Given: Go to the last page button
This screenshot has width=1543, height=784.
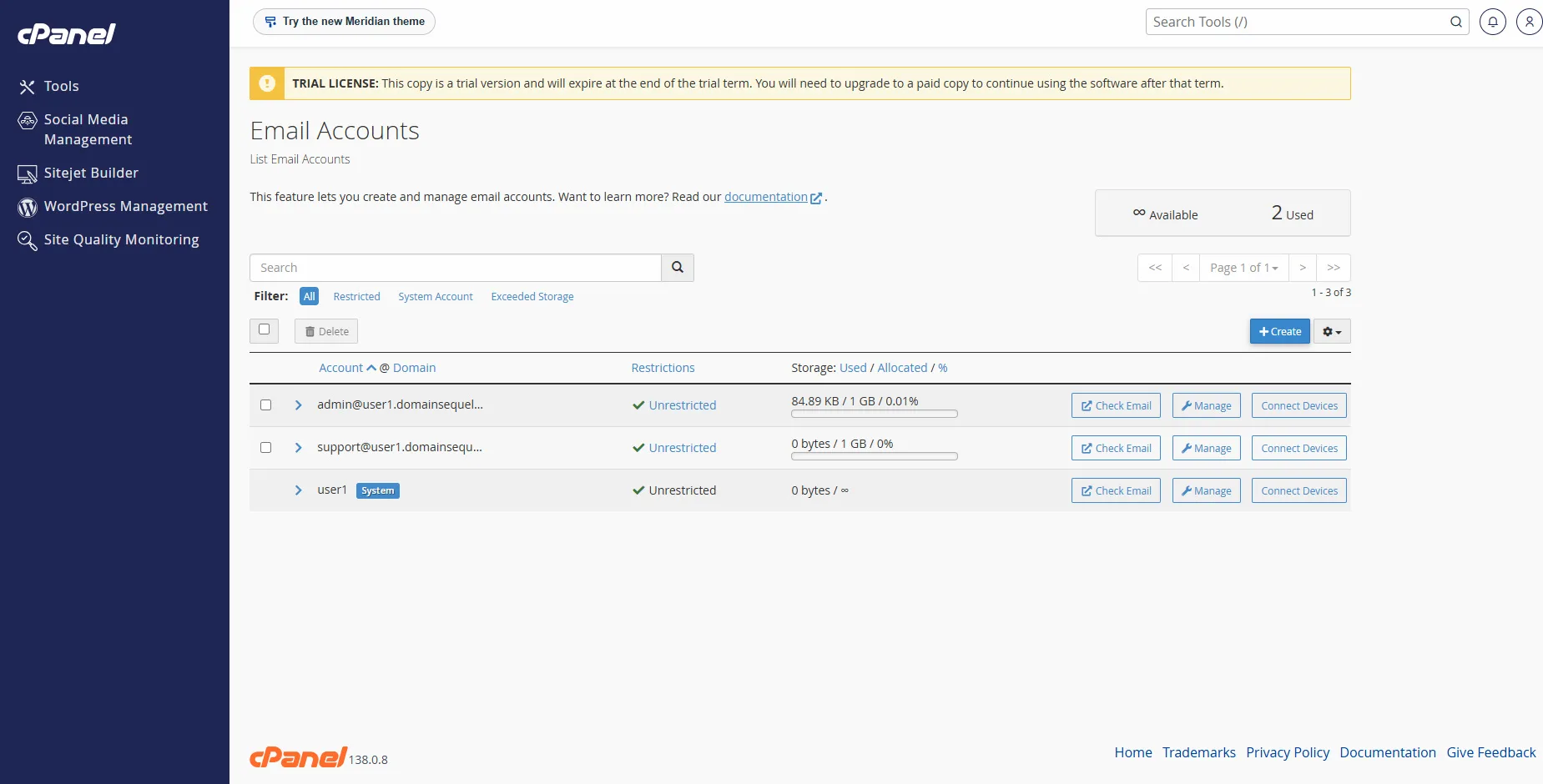Looking at the screenshot, I should click(x=1334, y=268).
